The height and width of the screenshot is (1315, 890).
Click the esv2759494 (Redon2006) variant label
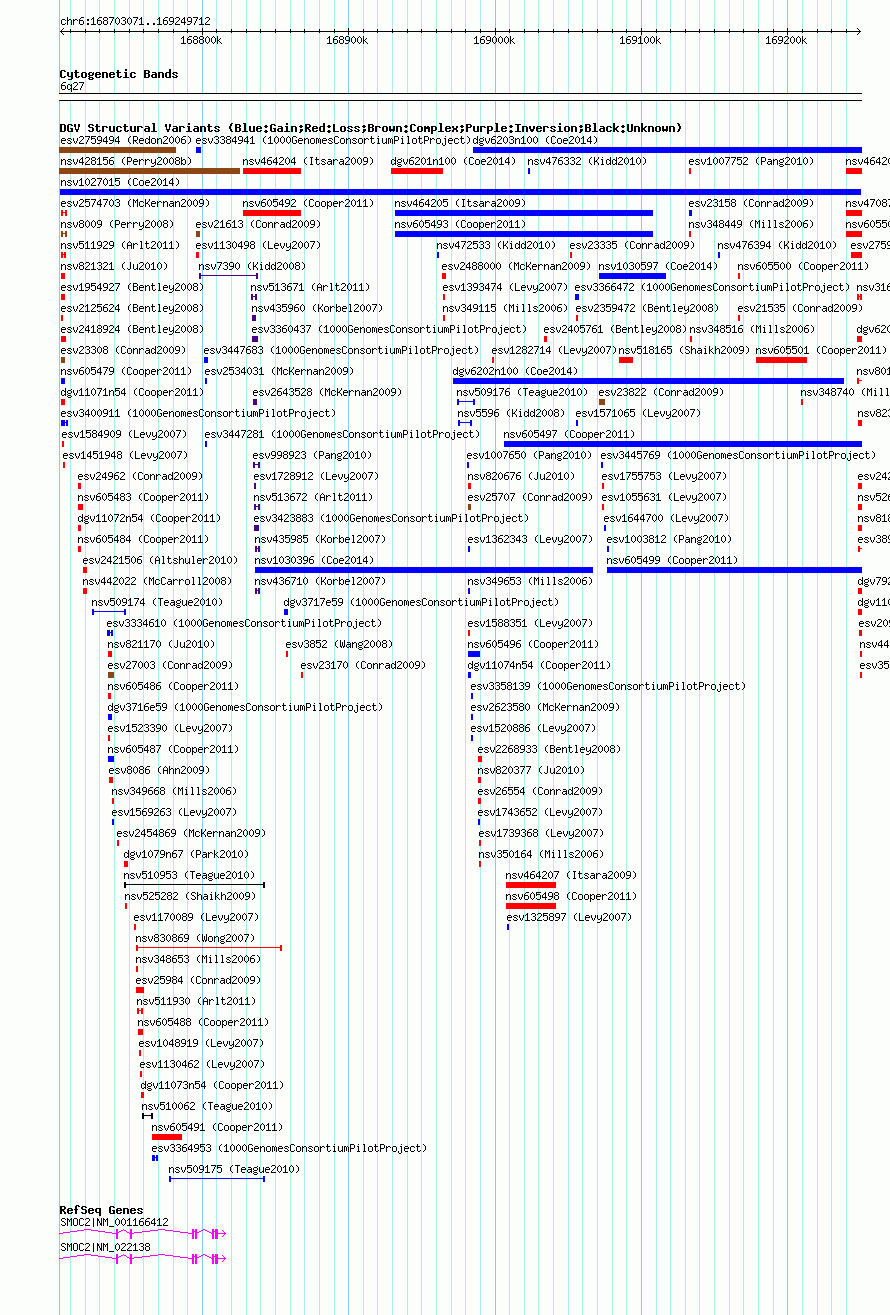(125, 140)
